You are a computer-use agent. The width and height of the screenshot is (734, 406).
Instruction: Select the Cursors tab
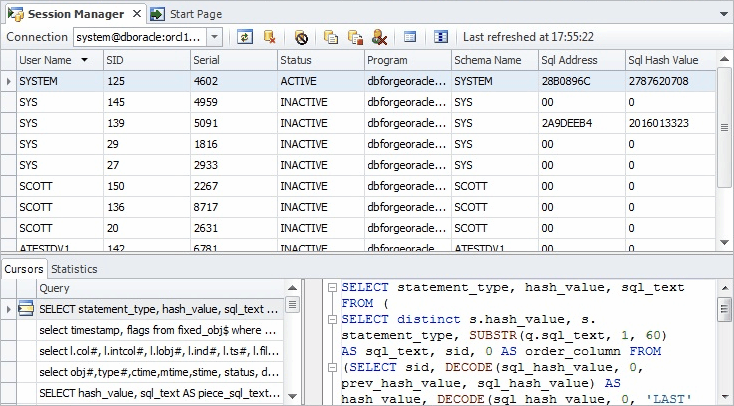pos(24,269)
